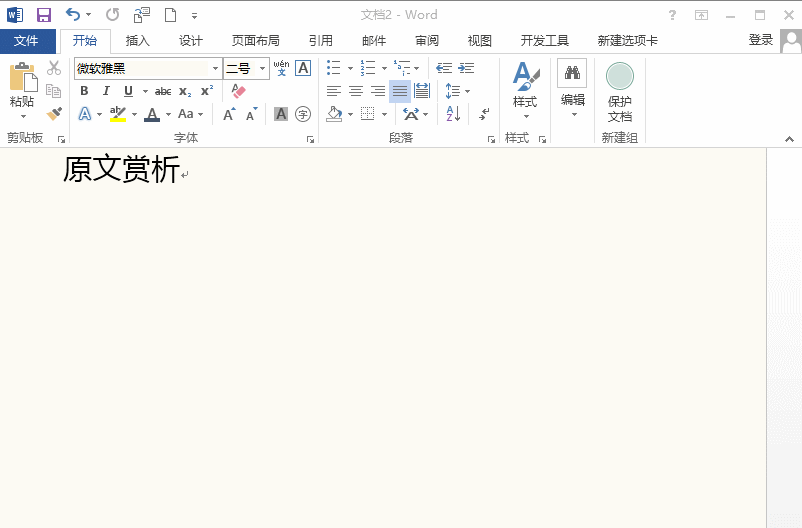802x528 pixels.
Task: Clear formatting with the eraser icon
Action: point(238,91)
